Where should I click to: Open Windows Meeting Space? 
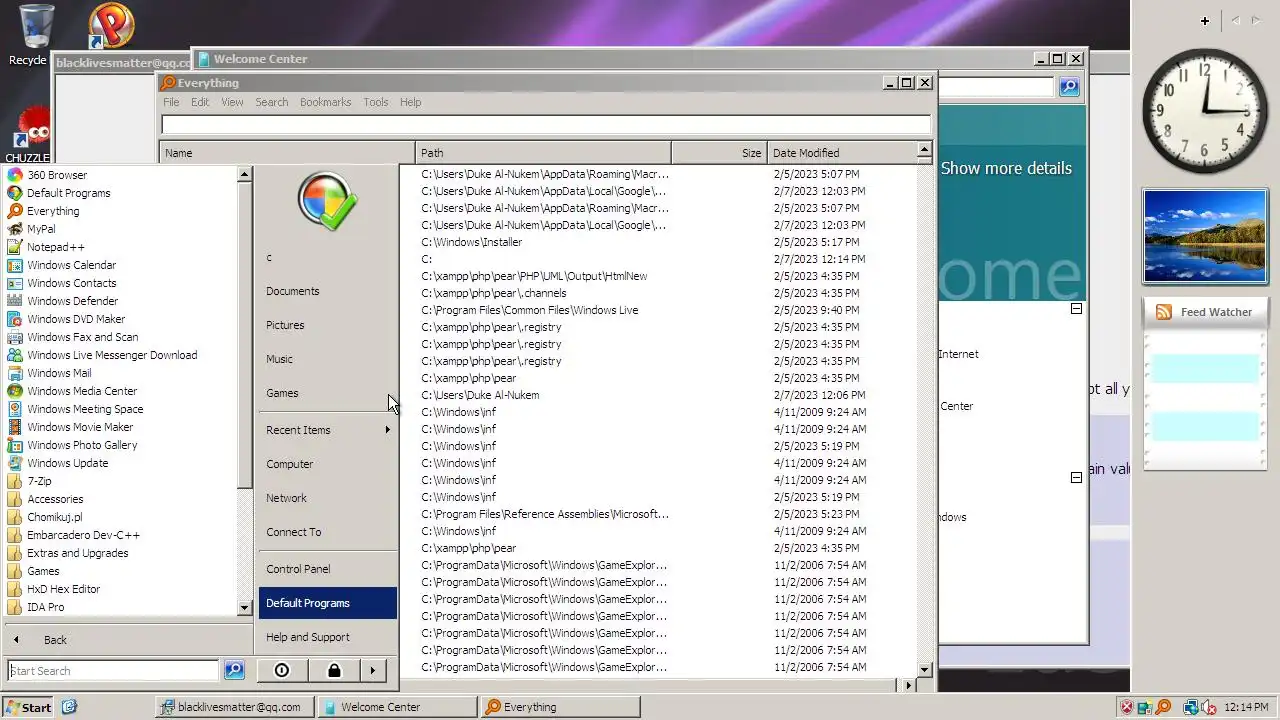pos(85,409)
